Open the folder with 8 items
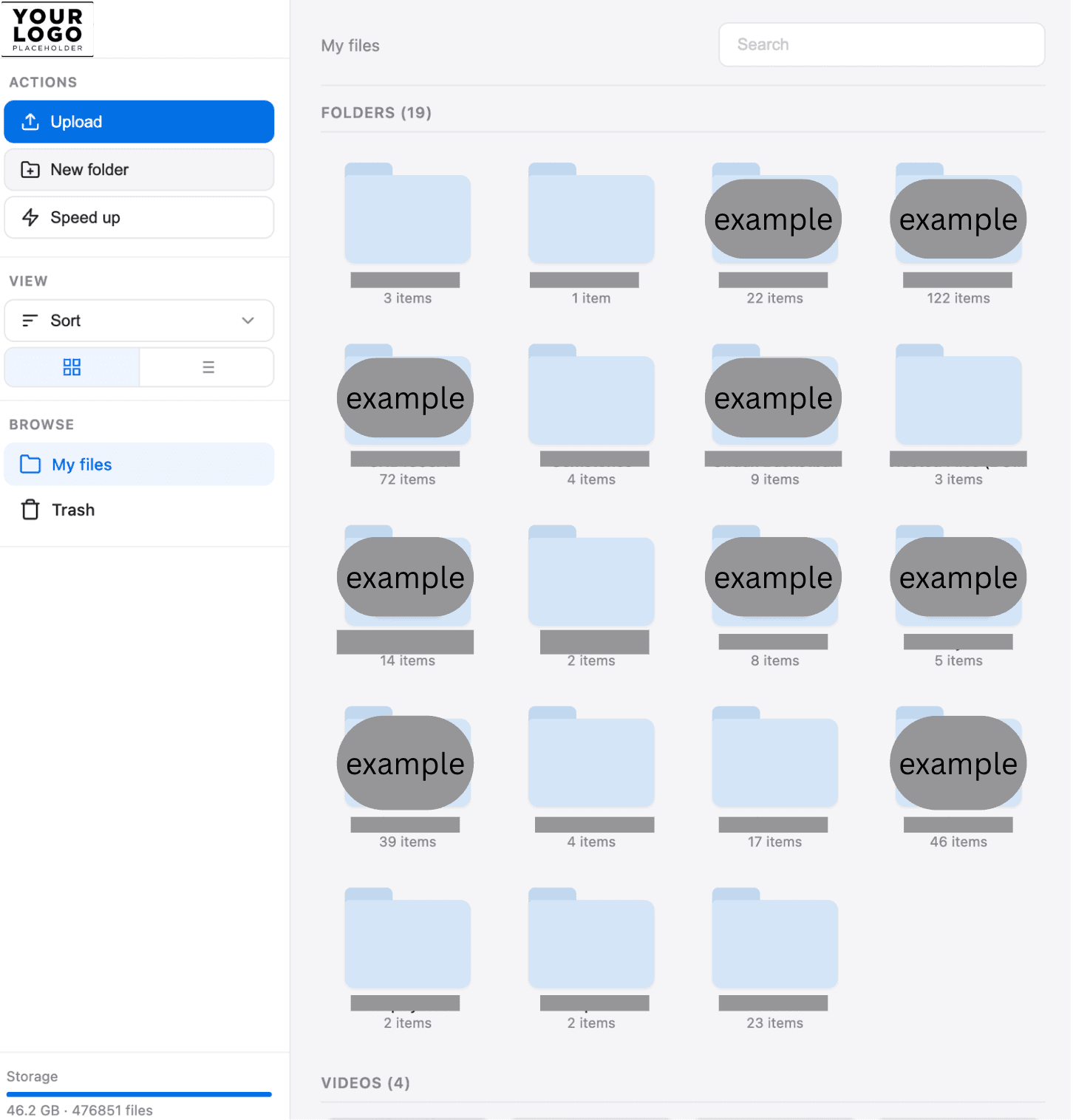This screenshot has width=1073, height=1120. 774,576
